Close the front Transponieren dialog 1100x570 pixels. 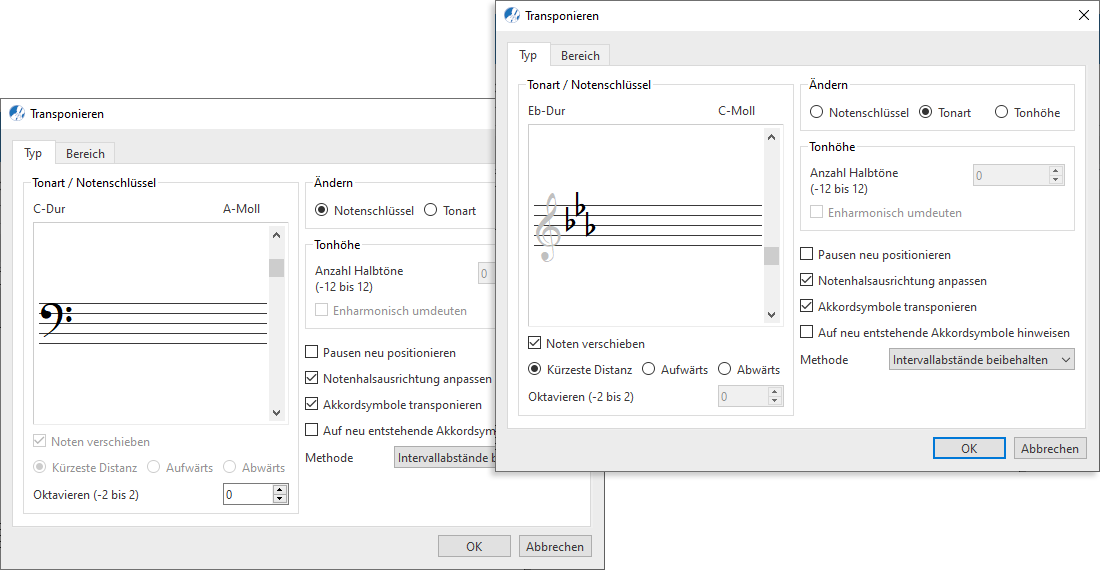pyautogui.click(x=1083, y=15)
